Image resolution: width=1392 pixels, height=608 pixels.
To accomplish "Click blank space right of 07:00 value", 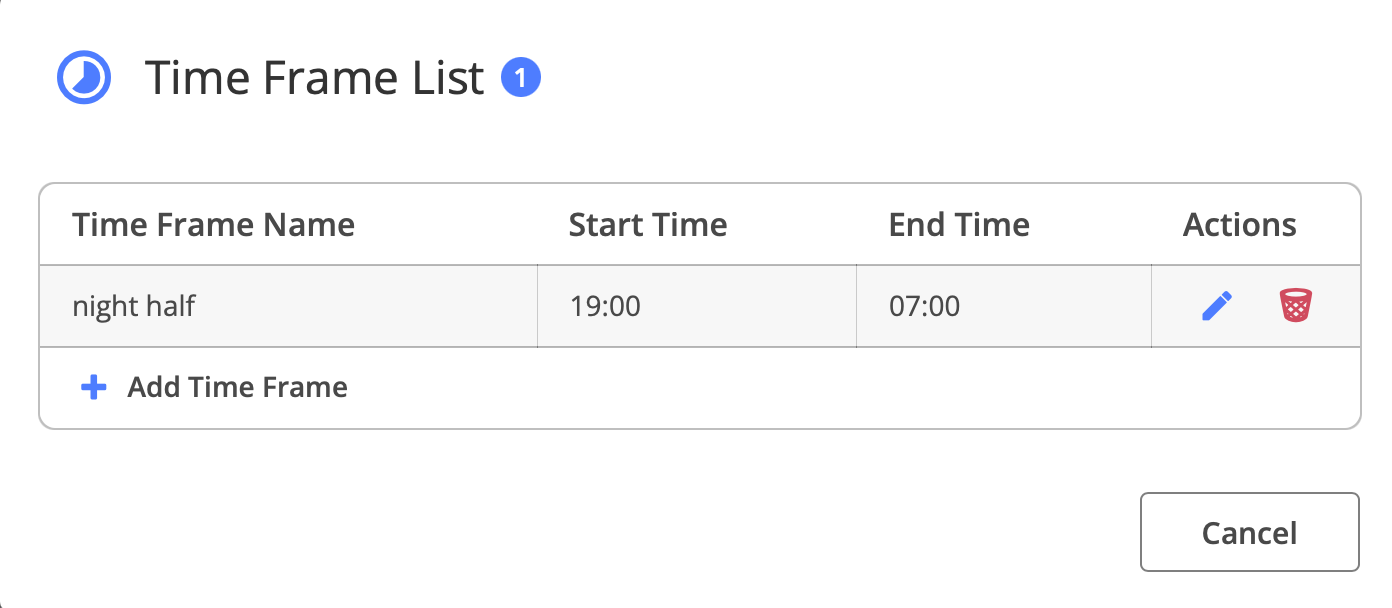I will (x=1057, y=306).
